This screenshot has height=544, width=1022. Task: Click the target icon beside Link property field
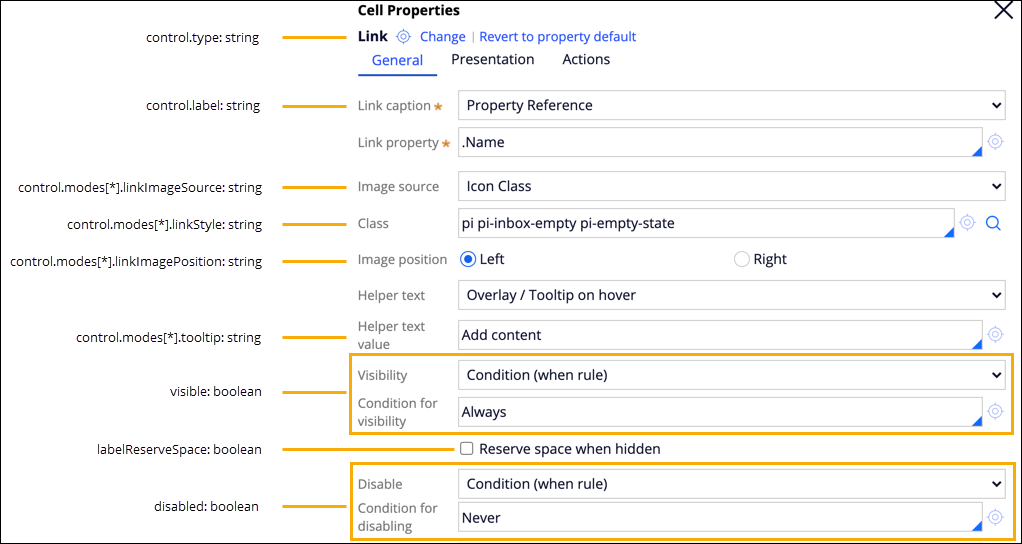coord(995,142)
